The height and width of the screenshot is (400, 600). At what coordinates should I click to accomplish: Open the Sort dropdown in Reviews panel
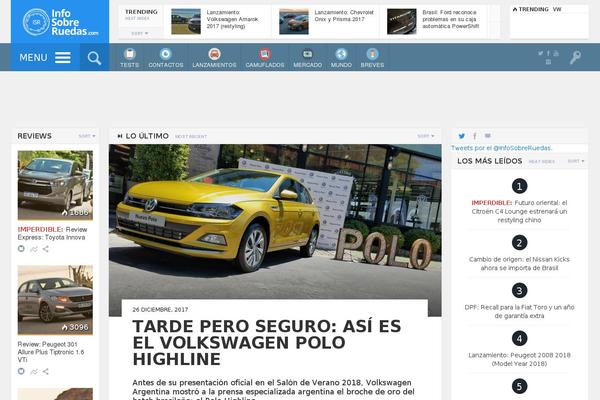87,136
